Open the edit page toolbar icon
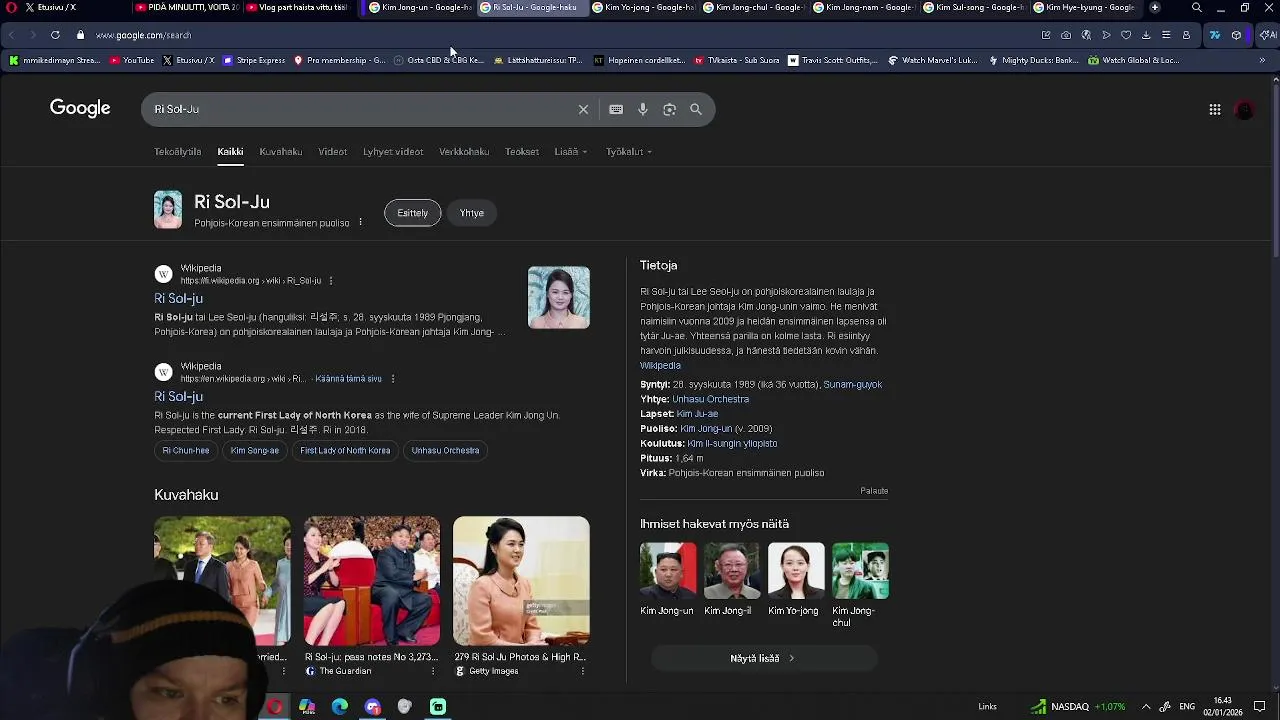The width and height of the screenshot is (1280, 720). [x=1046, y=35]
